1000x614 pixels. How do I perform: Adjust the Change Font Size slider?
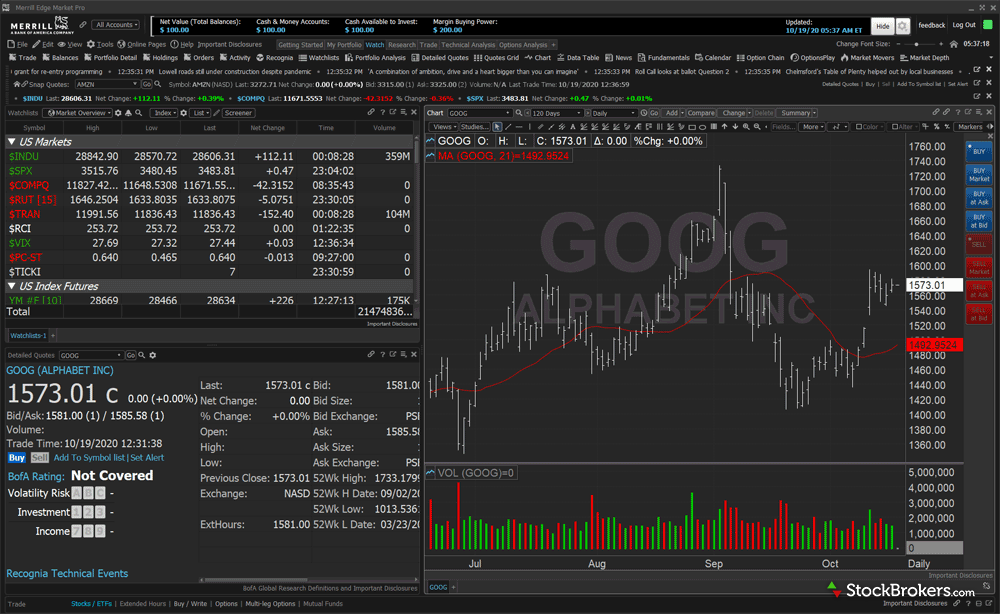(917, 45)
